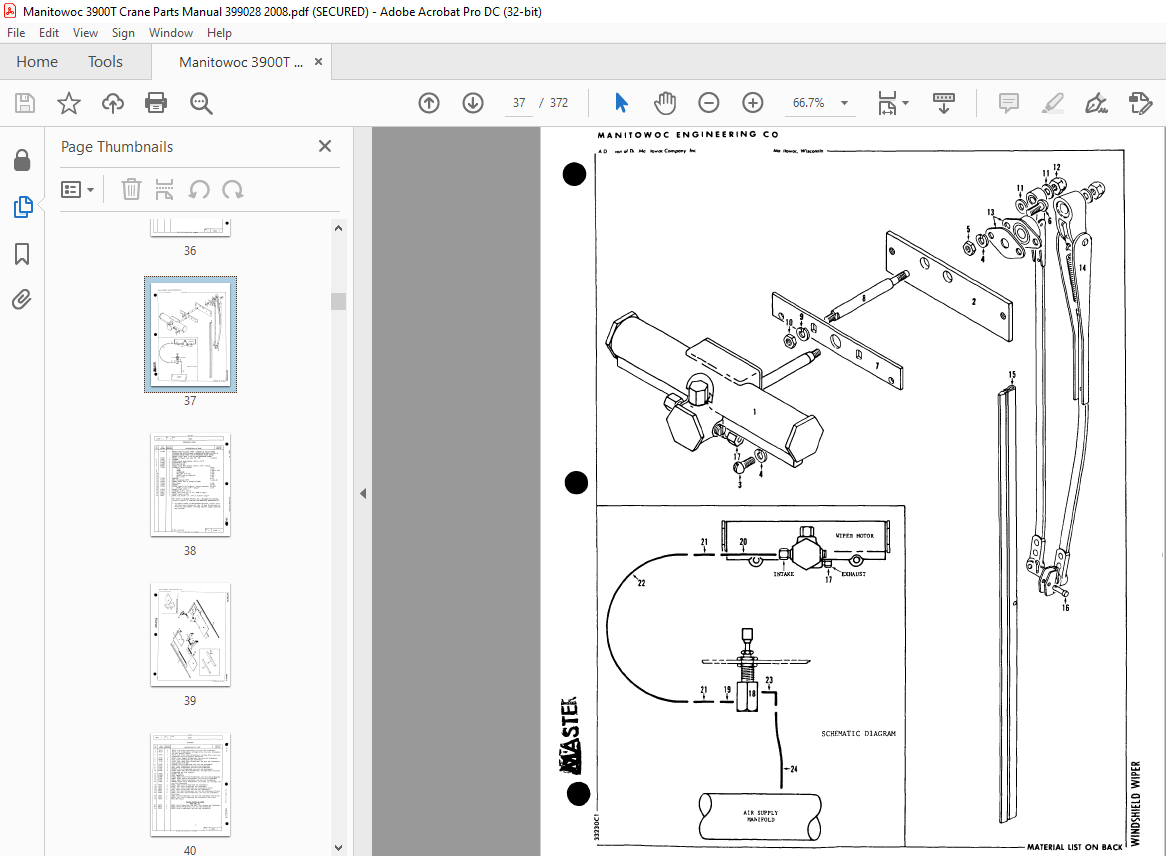The height and width of the screenshot is (856, 1166).
Task: Click the stamp and edit tool icon
Action: (x=1140, y=103)
